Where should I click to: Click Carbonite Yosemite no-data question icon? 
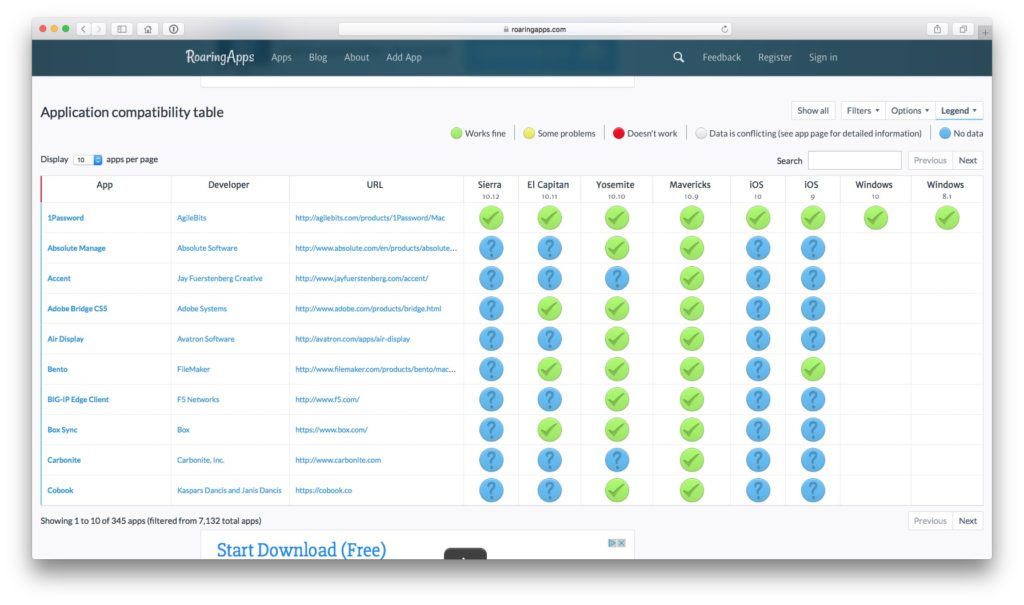pyautogui.click(x=616, y=460)
